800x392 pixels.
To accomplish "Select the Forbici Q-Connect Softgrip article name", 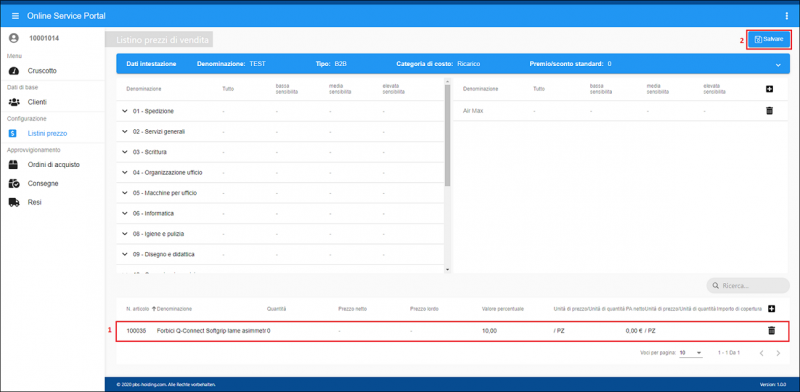I will 212,331.
